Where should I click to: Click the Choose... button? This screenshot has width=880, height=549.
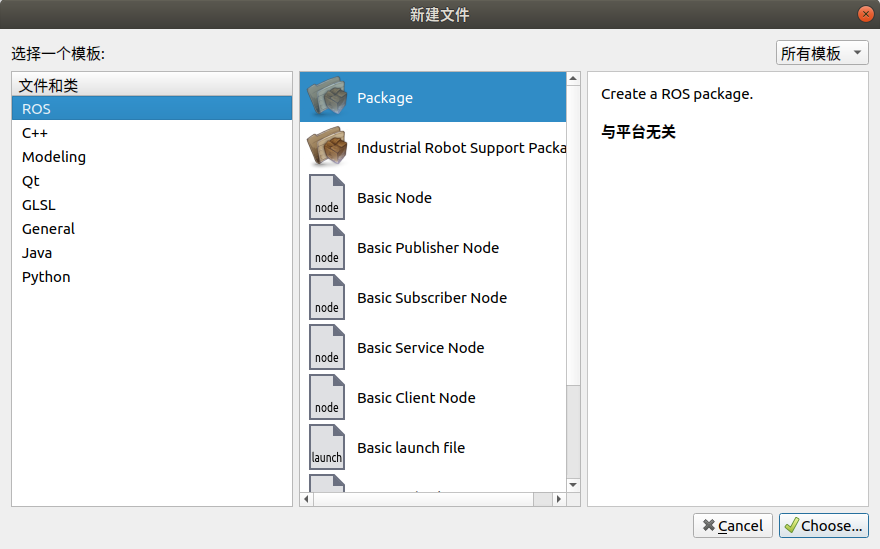(x=823, y=525)
